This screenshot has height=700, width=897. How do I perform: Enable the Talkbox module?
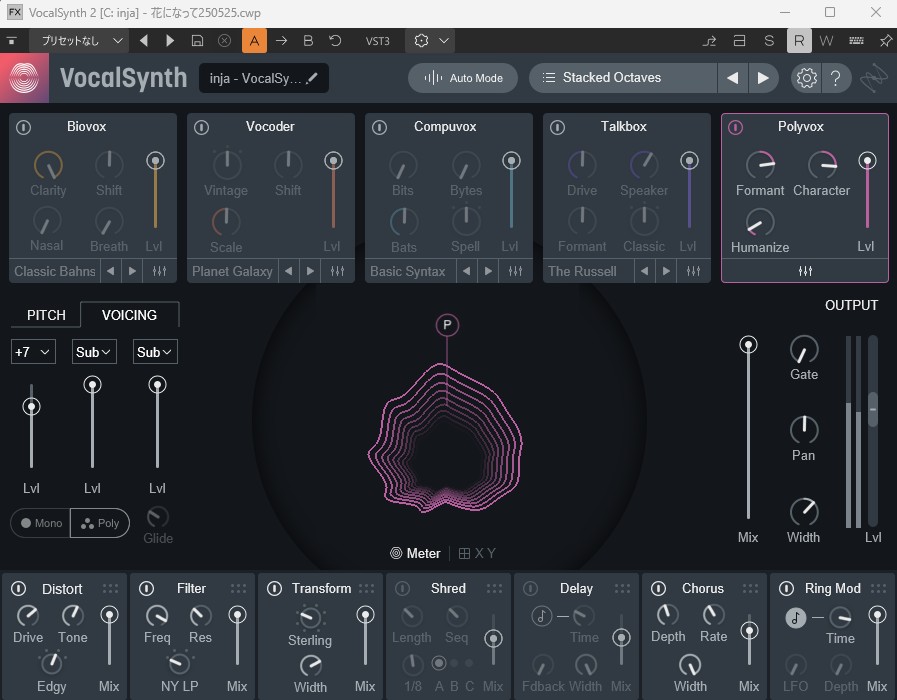557,127
